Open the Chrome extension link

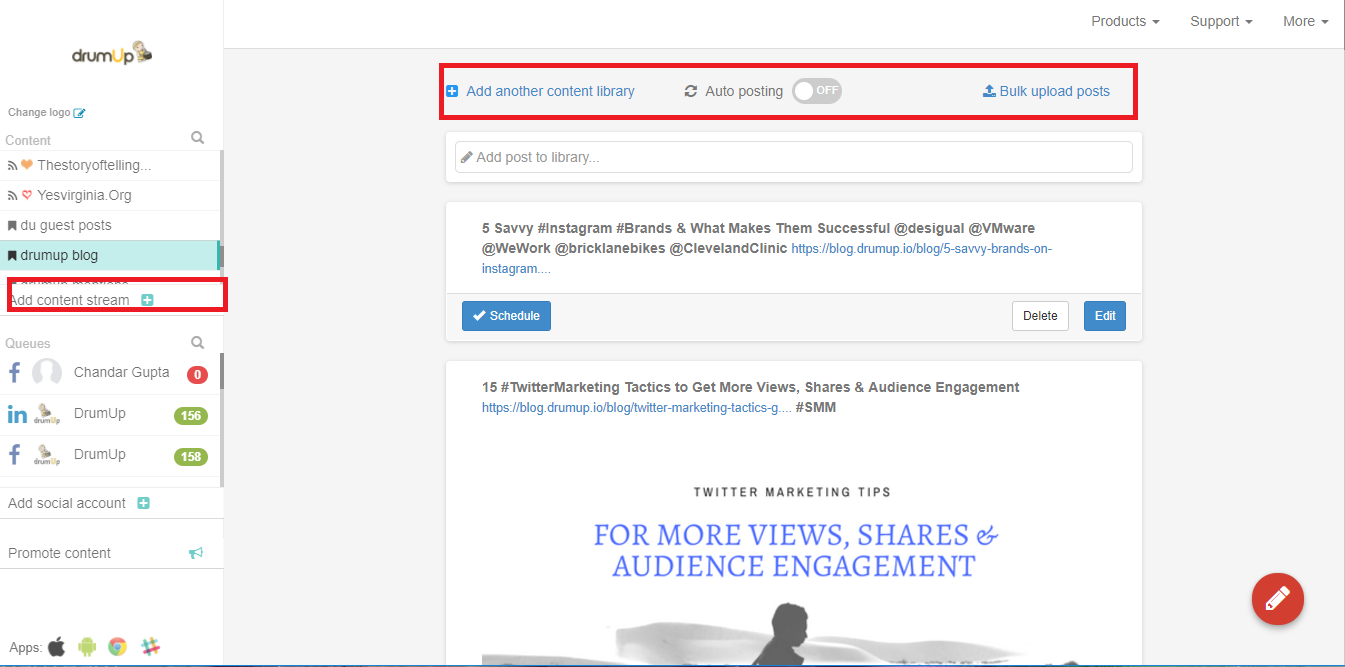pyautogui.click(x=118, y=646)
